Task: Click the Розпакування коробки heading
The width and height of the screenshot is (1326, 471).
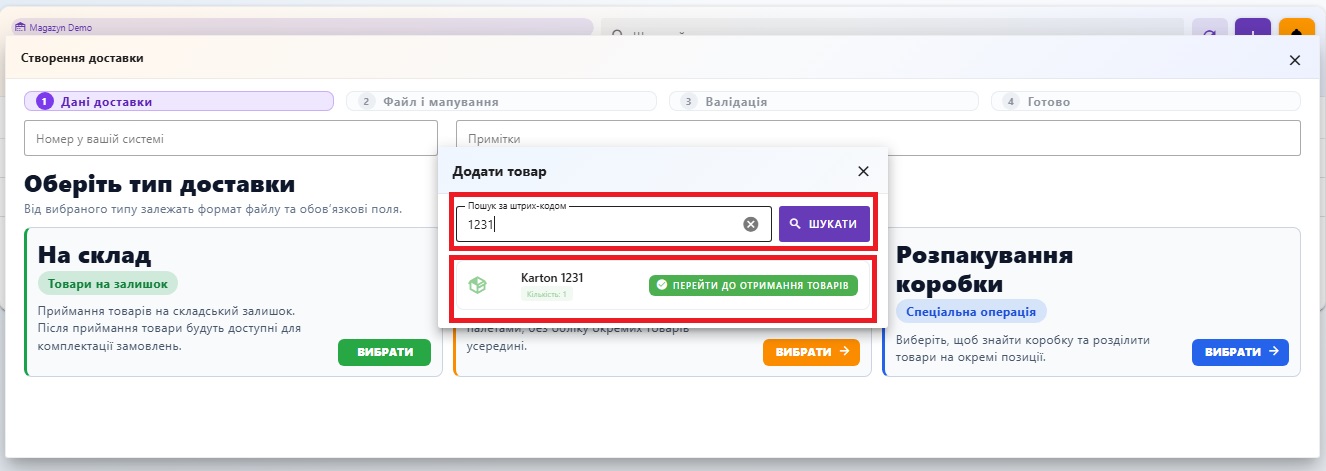Action: [985, 268]
